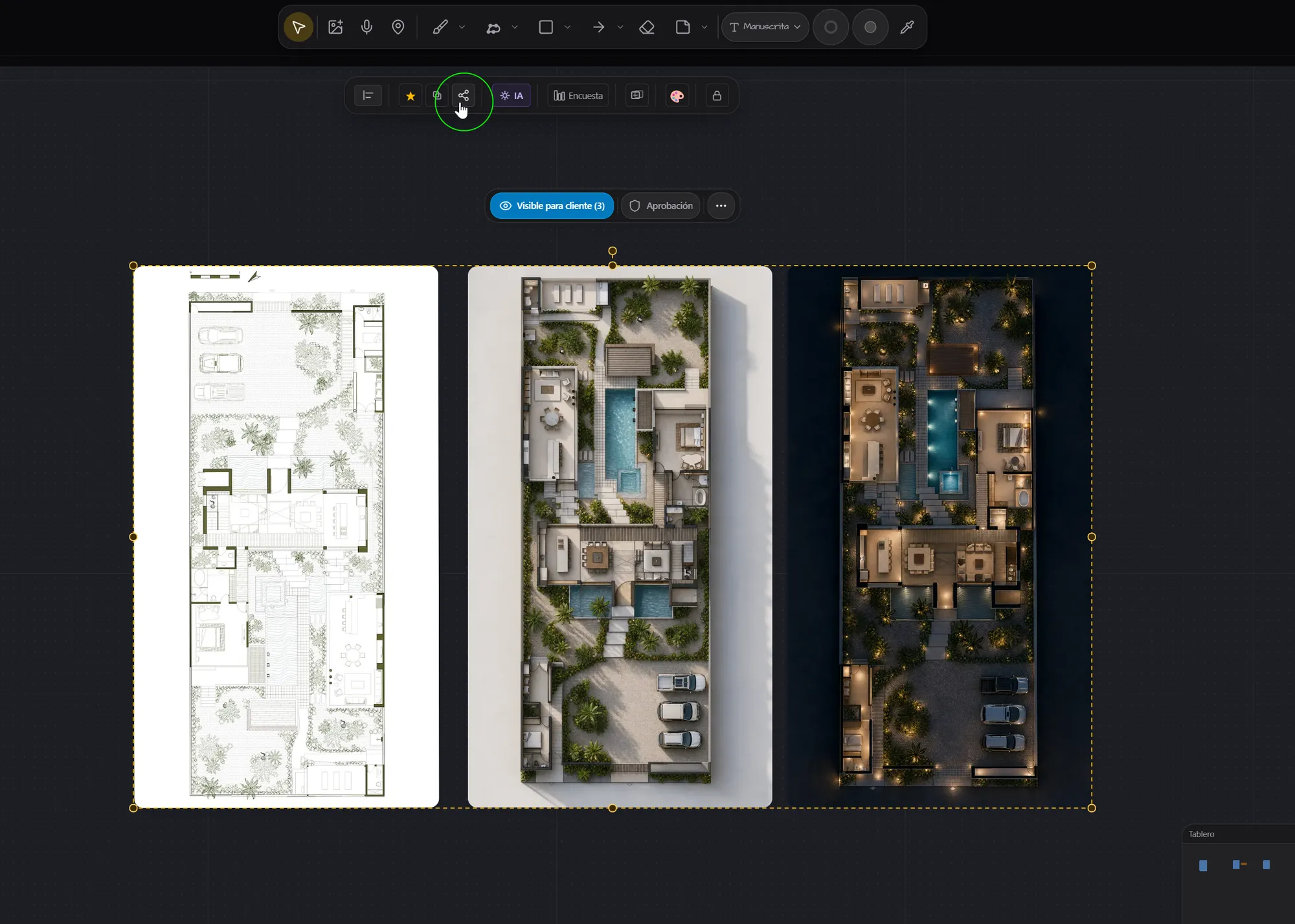Select the cloud lasso shape tool
Screen dimensions: 1295x924
493,27
